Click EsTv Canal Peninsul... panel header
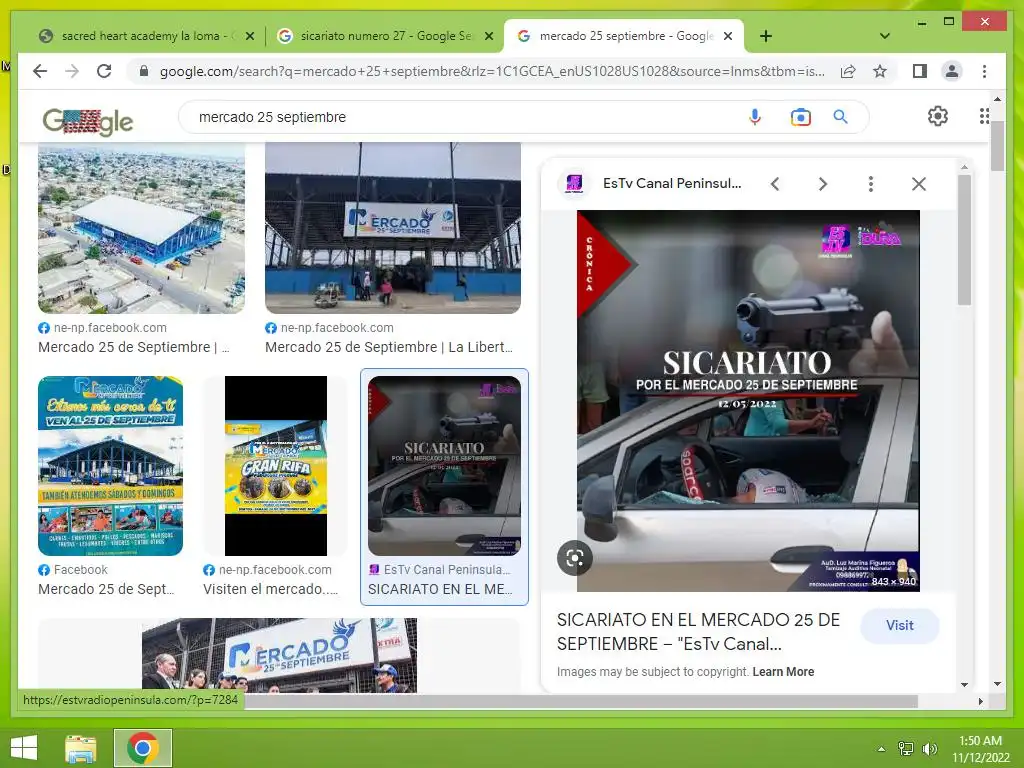The image size is (1024, 768). click(x=672, y=184)
